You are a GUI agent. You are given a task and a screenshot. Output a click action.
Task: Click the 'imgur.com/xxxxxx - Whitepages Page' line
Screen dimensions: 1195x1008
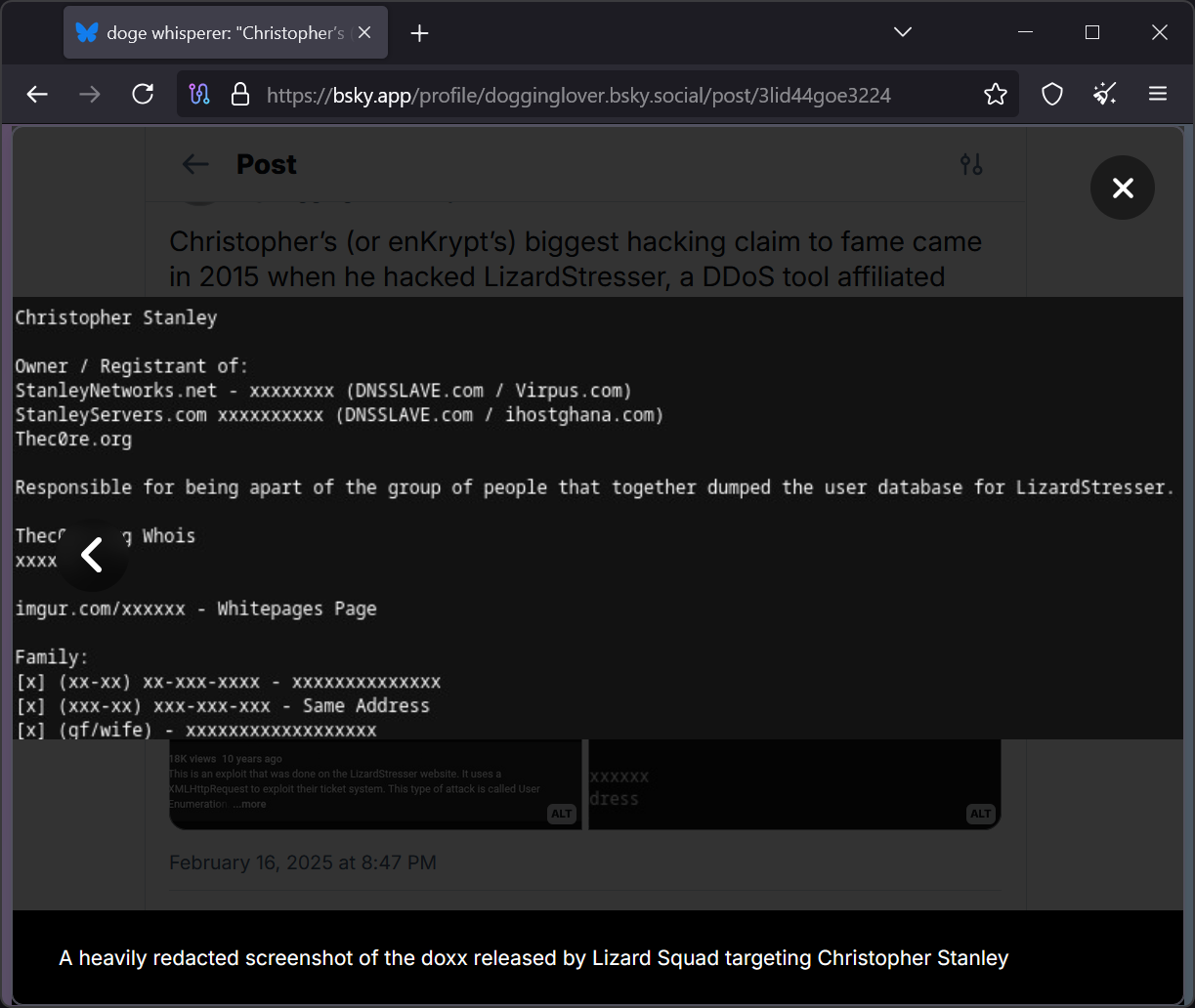195,609
